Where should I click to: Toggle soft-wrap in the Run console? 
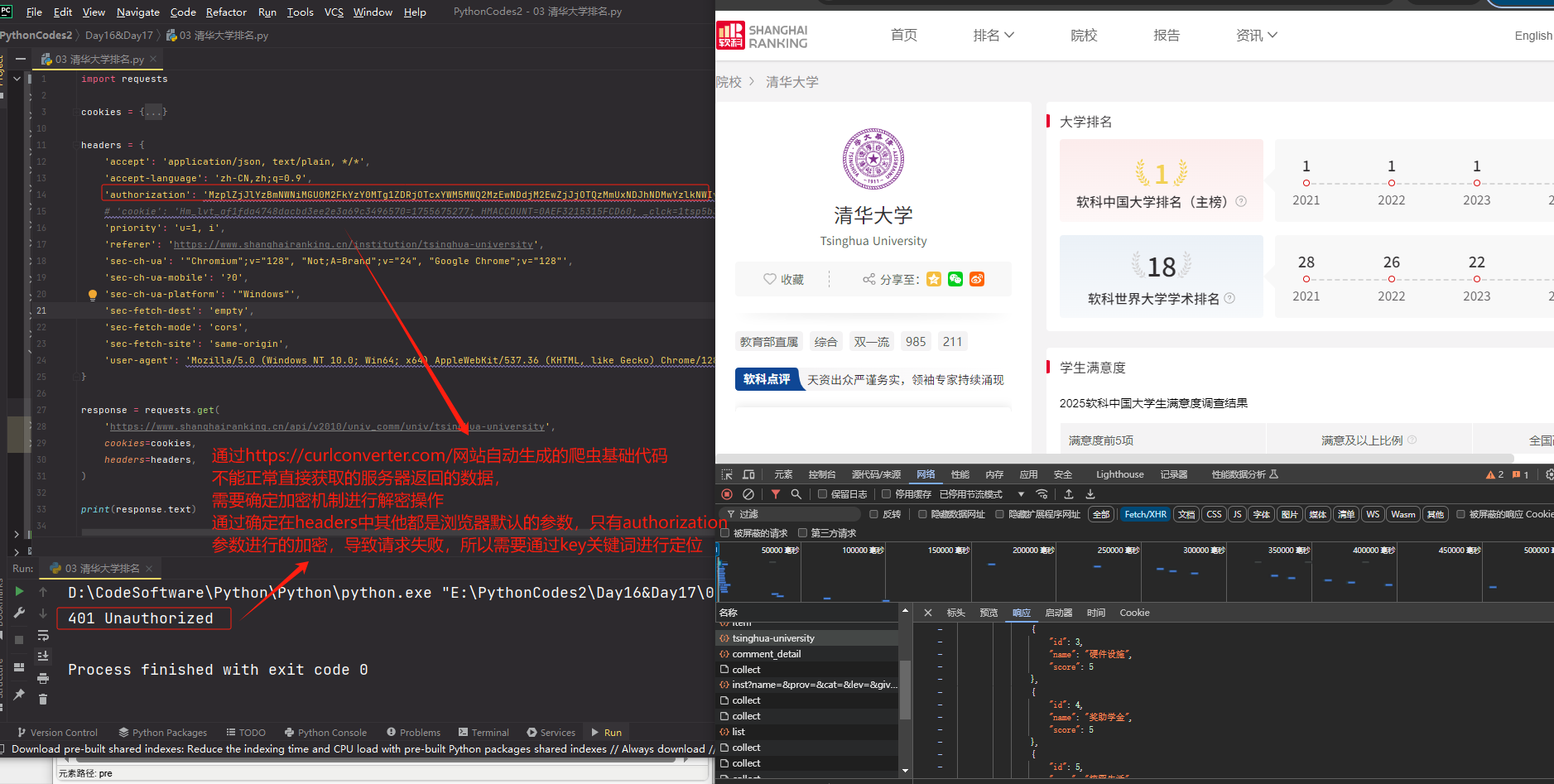point(43,636)
